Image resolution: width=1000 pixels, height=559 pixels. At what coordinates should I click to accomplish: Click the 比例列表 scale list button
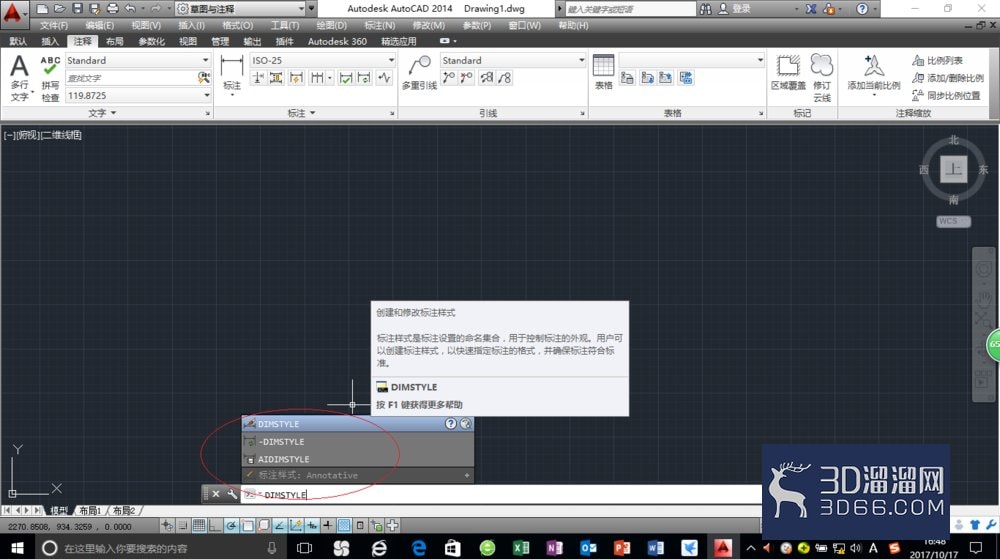click(x=937, y=61)
